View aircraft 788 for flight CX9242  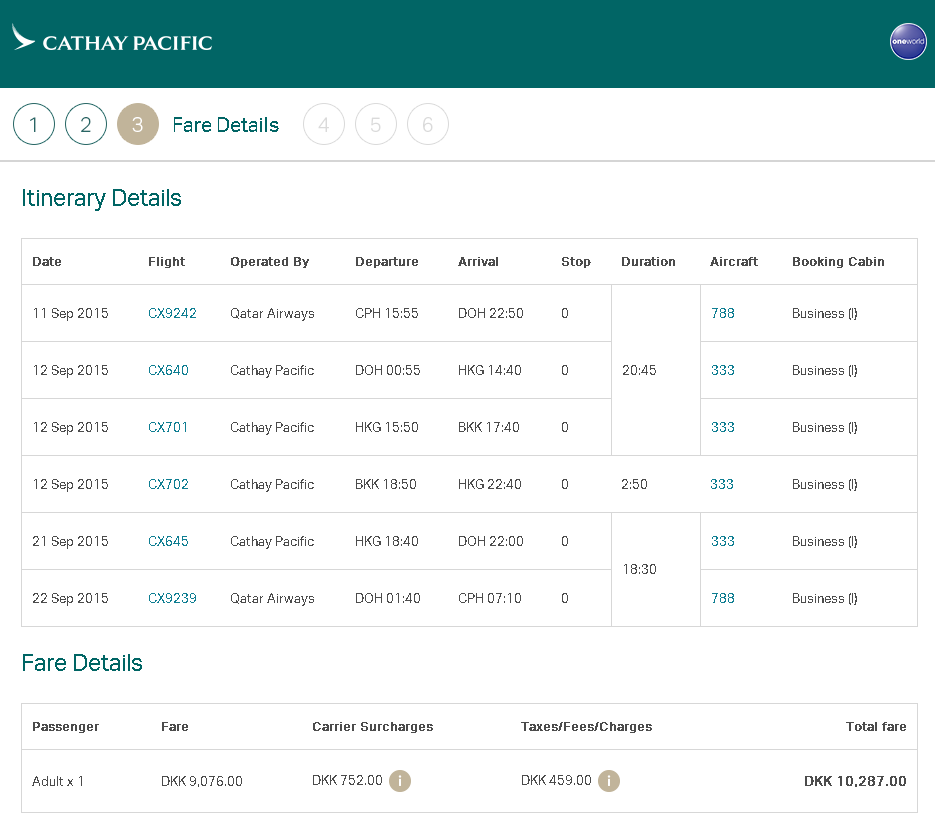coord(722,313)
